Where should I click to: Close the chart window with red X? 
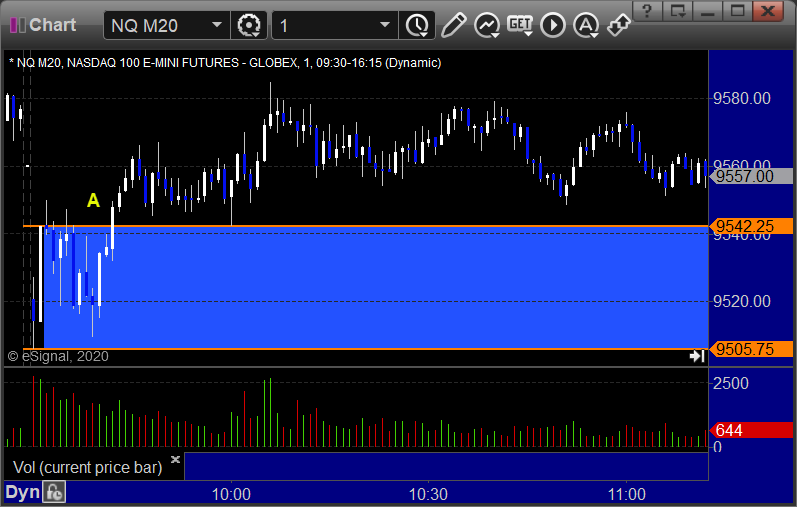click(768, 11)
